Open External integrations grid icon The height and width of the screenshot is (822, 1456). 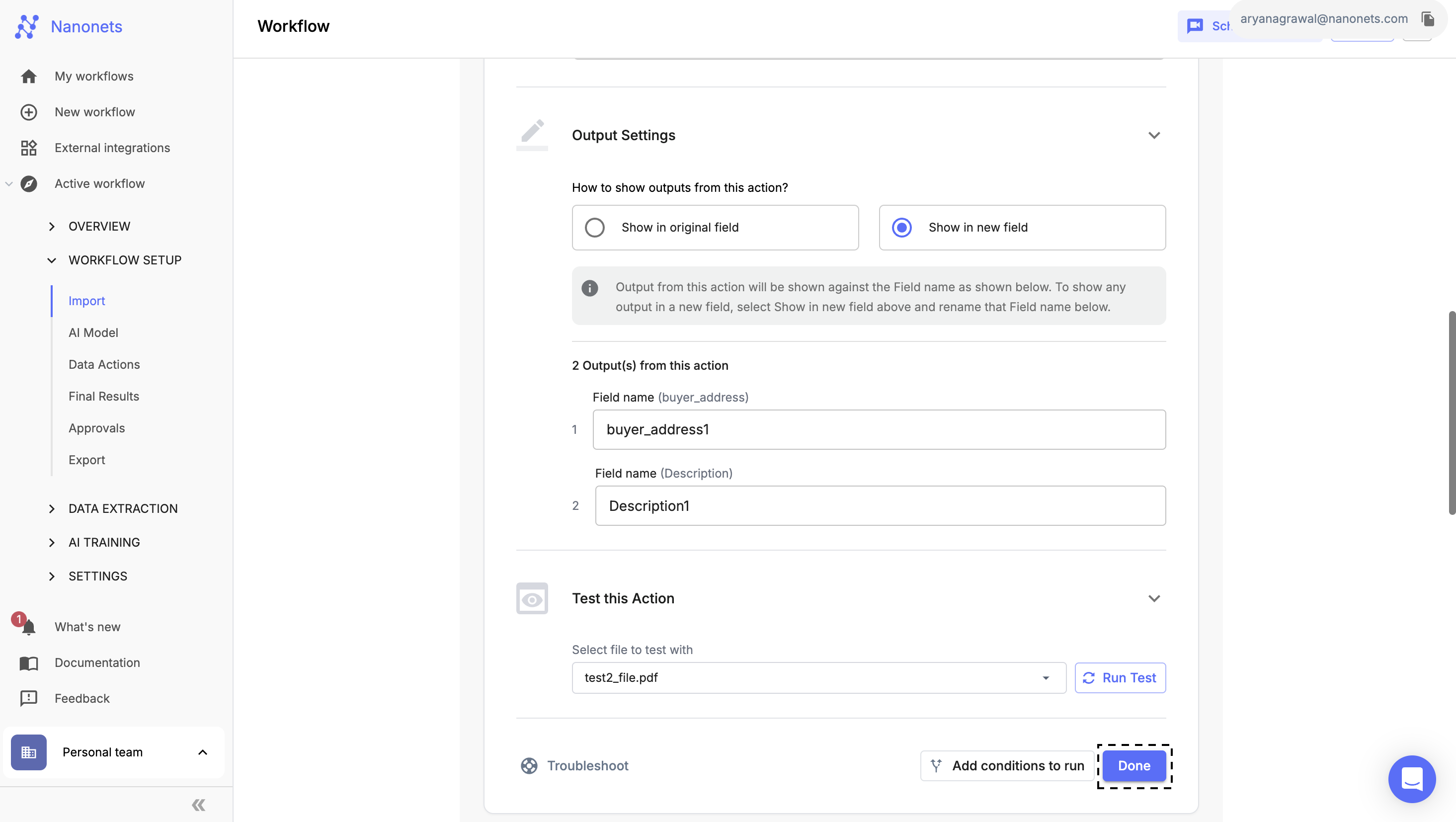(29, 148)
